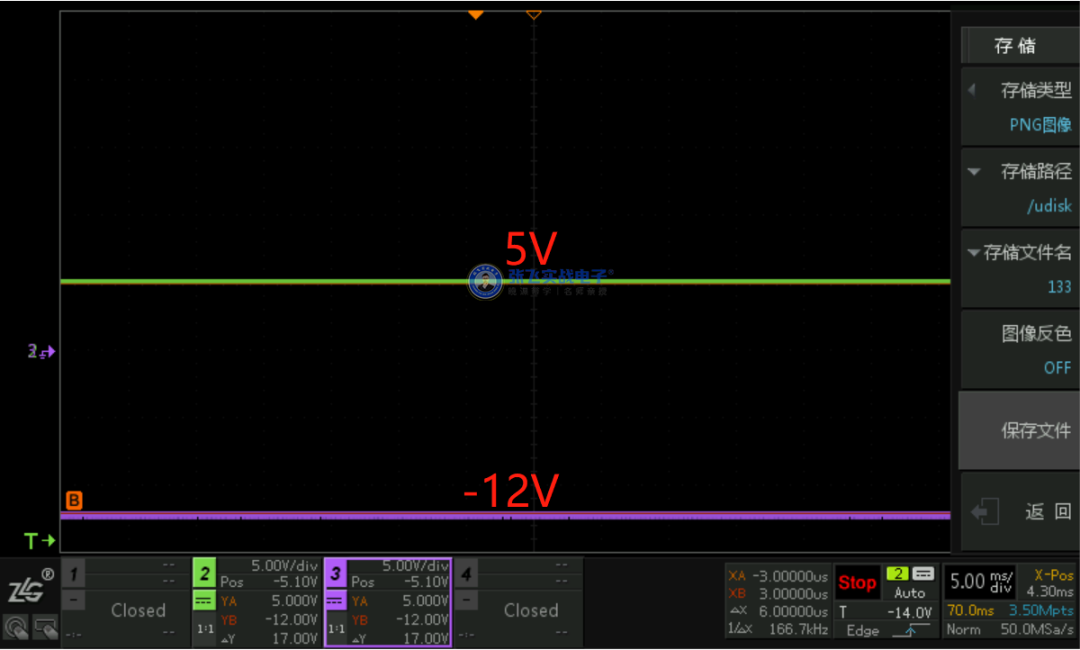Click channel 3 ΔY 17.00V reading
Viewport: 1080px width, 650px height.
[400, 638]
